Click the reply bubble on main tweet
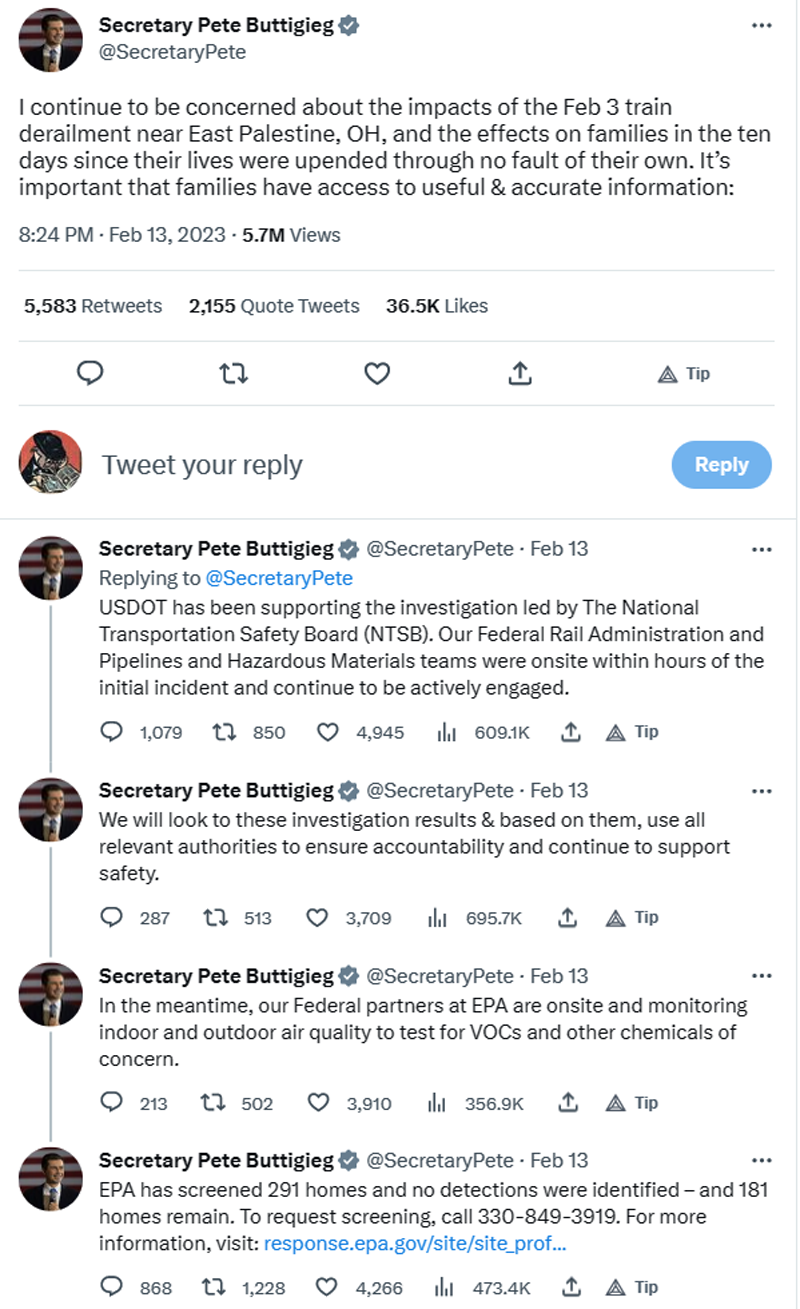The height and width of the screenshot is (1309, 800). 91,374
